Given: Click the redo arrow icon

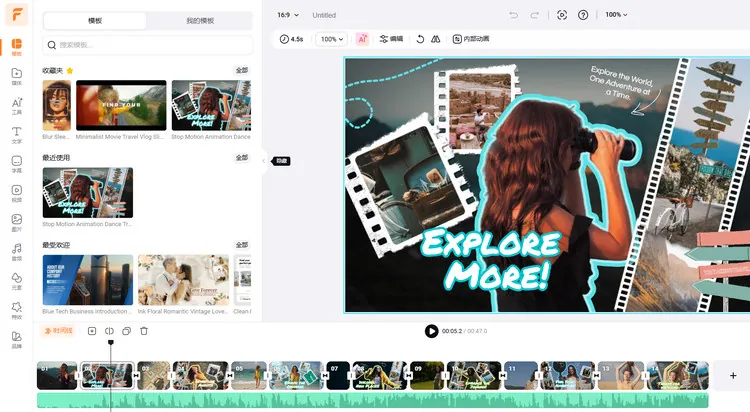Looking at the screenshot, I should pos(537,15).
